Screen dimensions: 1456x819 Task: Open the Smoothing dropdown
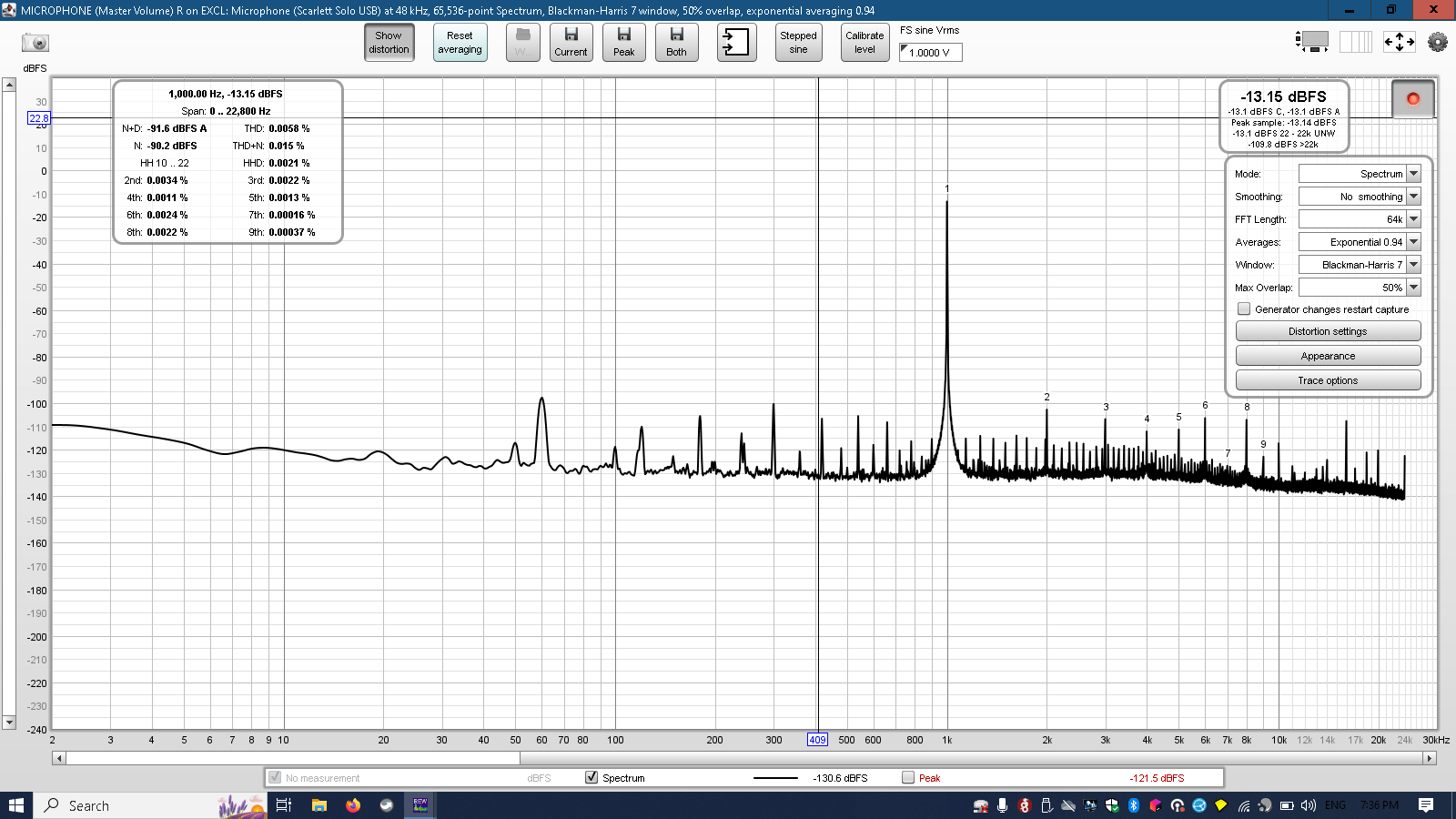point(1360,197)
